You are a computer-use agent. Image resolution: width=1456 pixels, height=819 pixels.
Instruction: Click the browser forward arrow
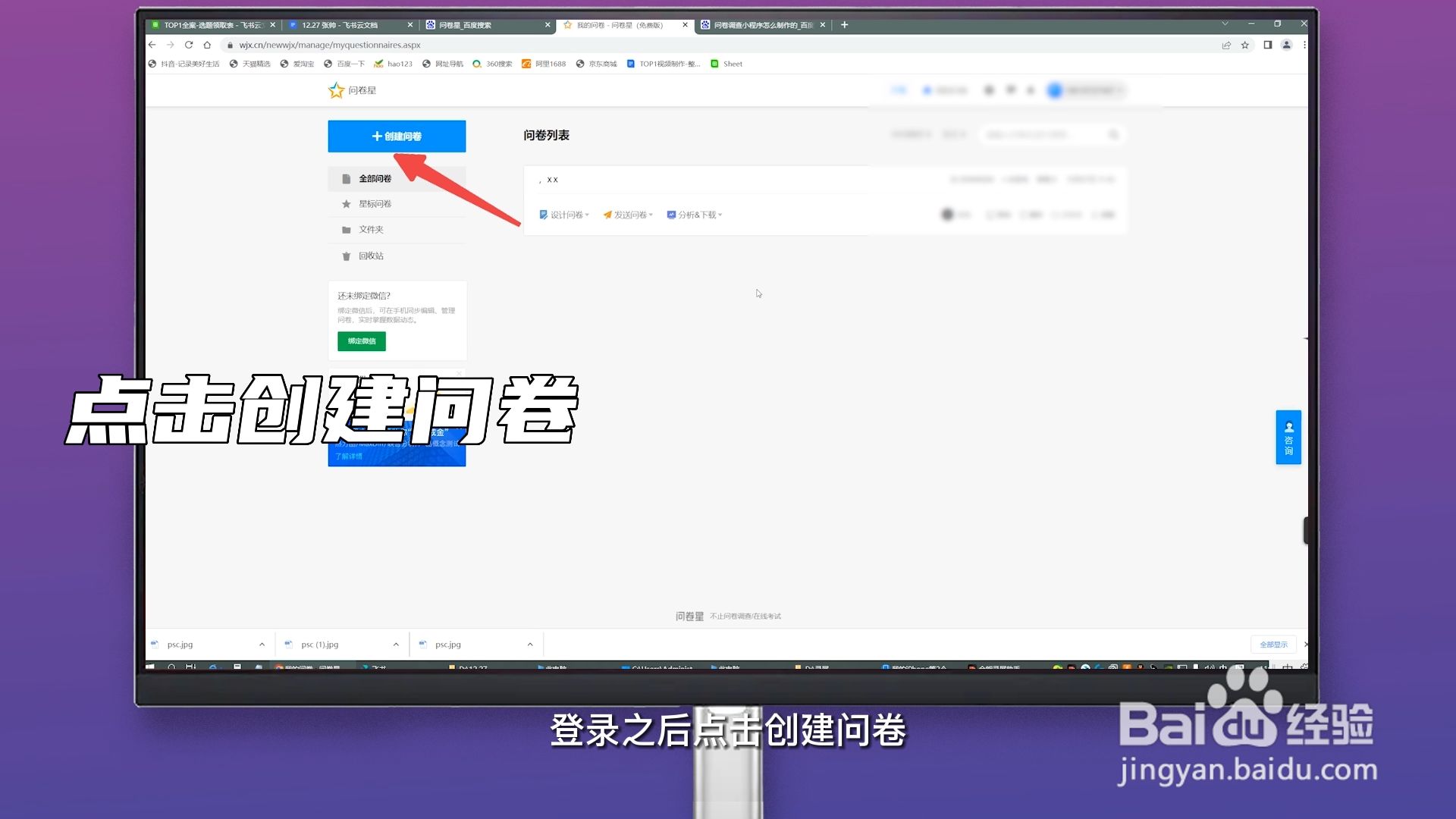pyautogui.click(x=171, y=45)
